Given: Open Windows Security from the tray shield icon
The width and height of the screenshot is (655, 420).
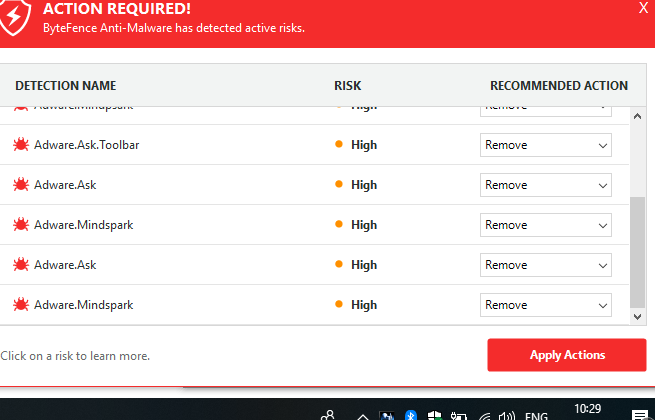Looking at the screenshot, I should [x=435, y=415].
